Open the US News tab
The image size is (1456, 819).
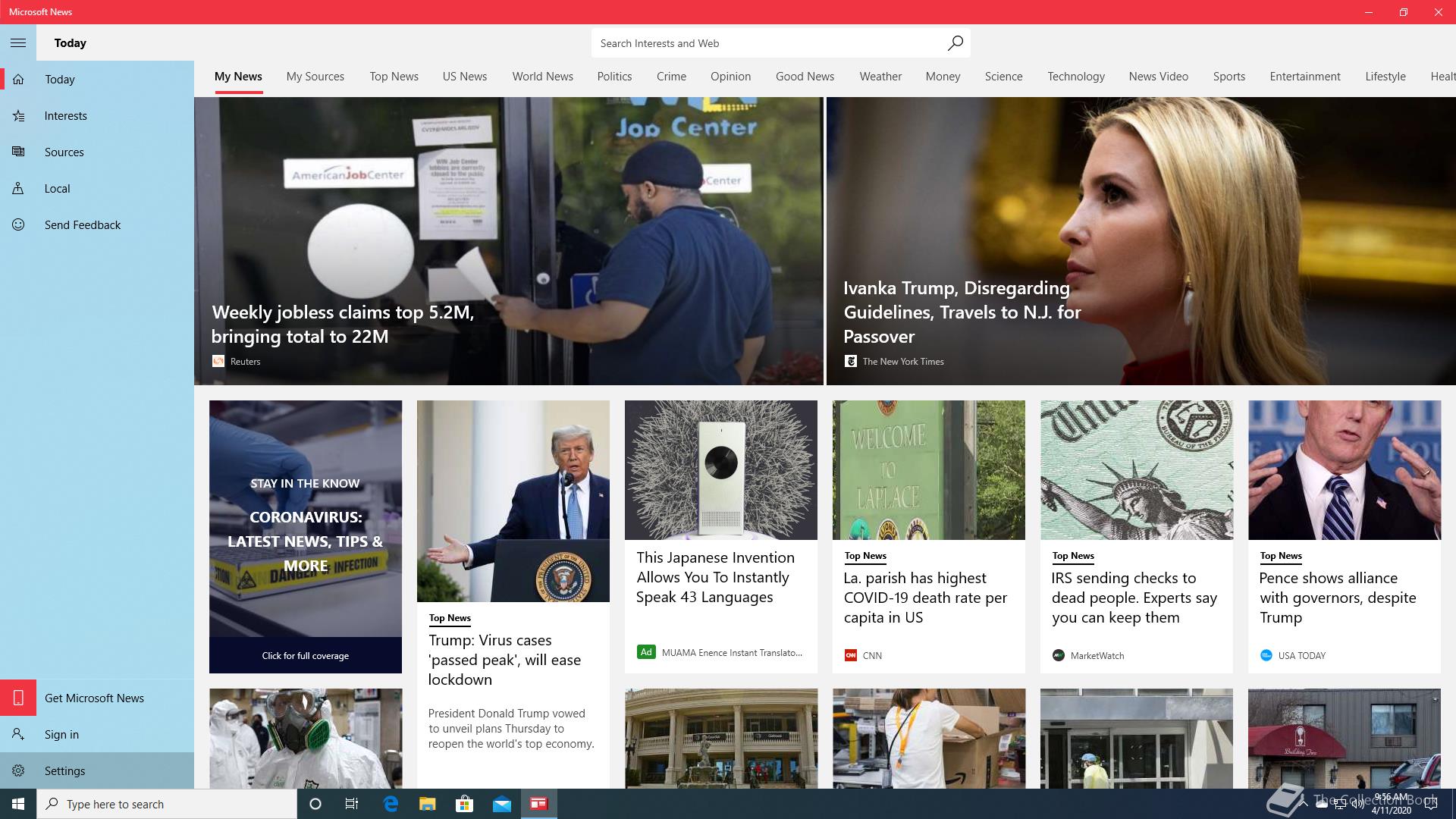pos(465,77)
